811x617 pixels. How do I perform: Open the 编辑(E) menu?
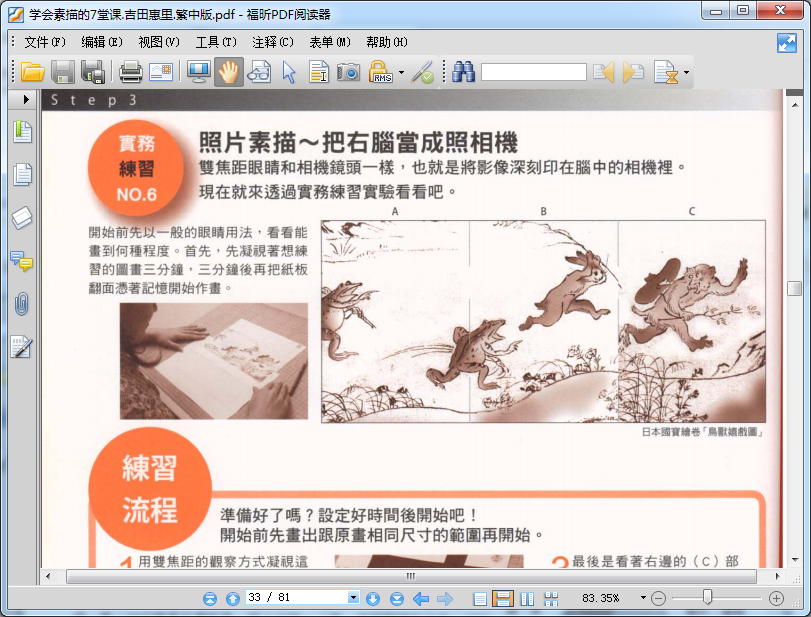click(102, 42)
